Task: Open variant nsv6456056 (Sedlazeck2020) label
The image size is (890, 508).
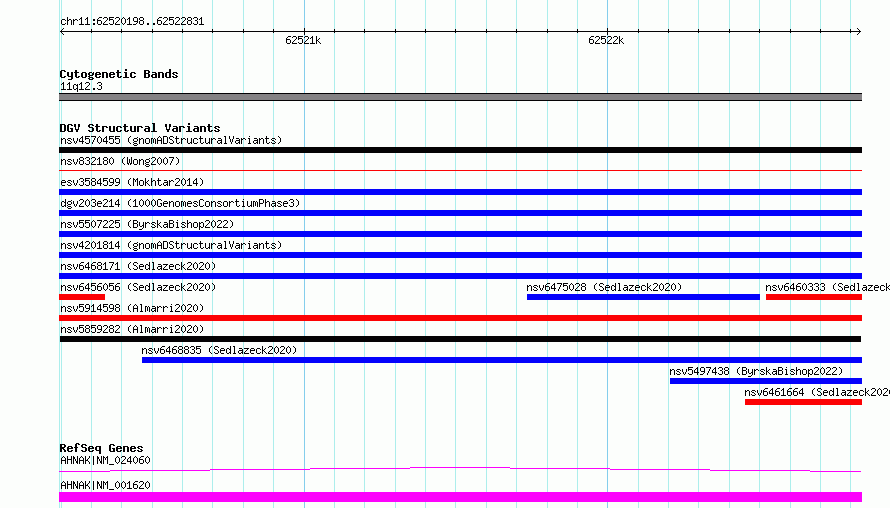Action: click(138, 287)
